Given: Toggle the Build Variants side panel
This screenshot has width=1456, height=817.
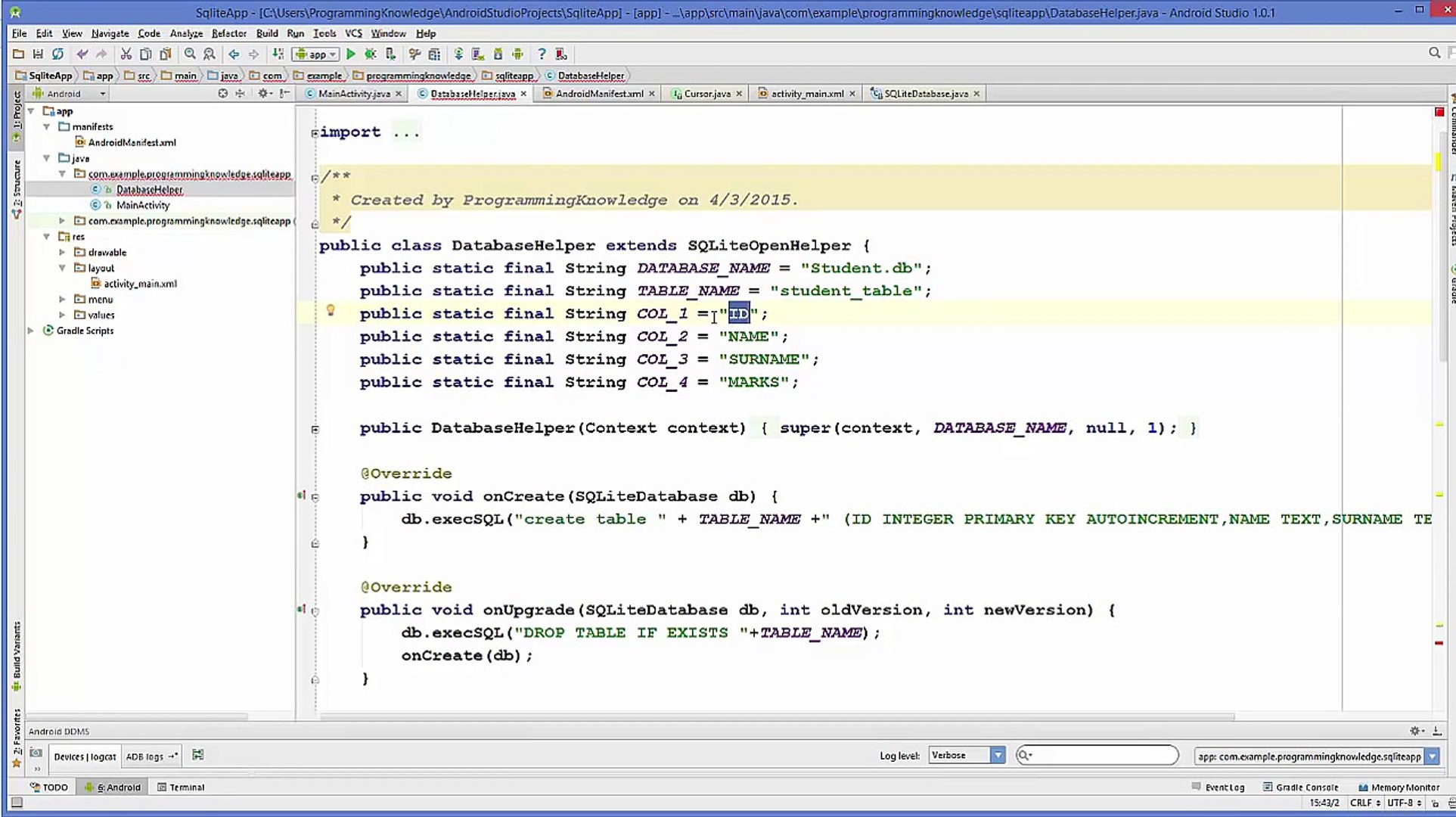Looking at the screenshot, I should (x=17, y=655).
